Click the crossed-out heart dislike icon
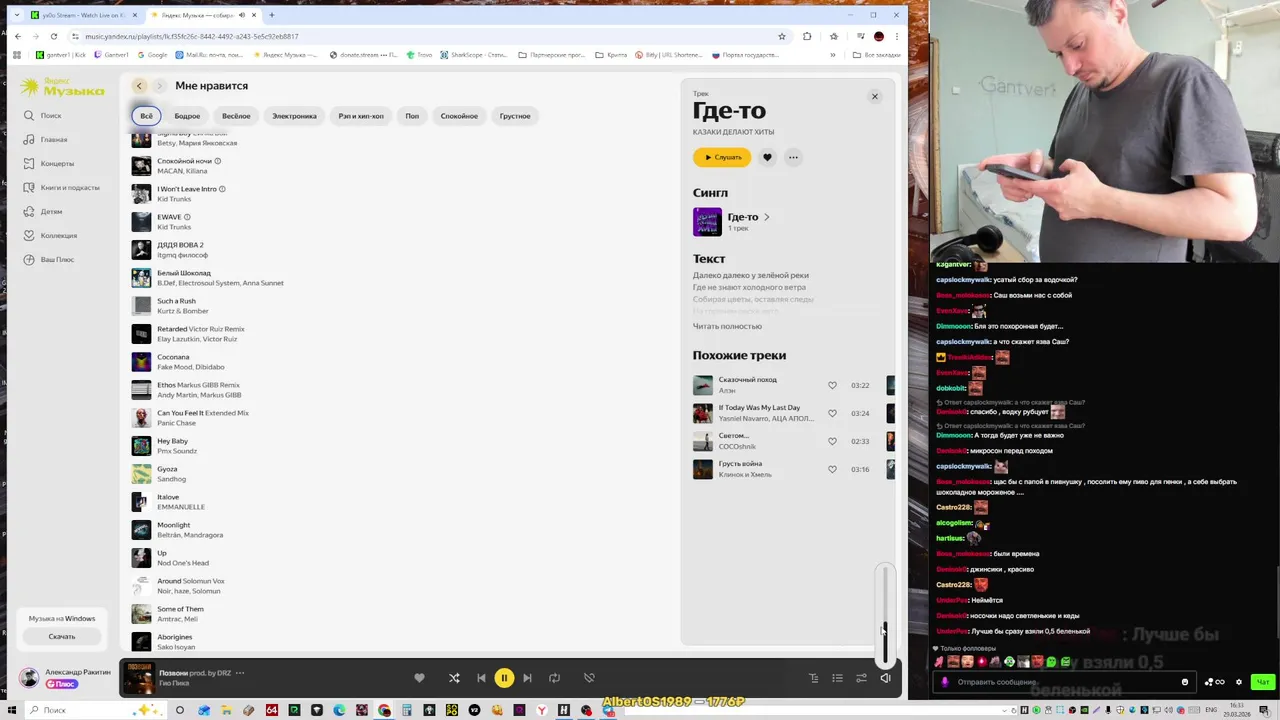1280x720 pixels. tap(589, 678)
